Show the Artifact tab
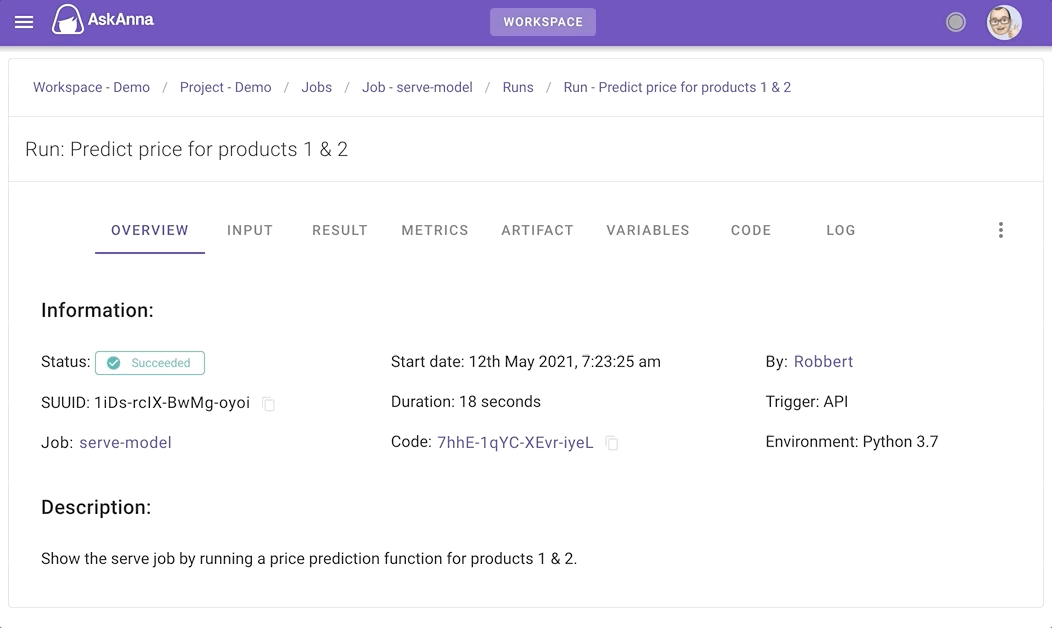The width and height of the screenshot is (1052, 628). pos(537,230)
